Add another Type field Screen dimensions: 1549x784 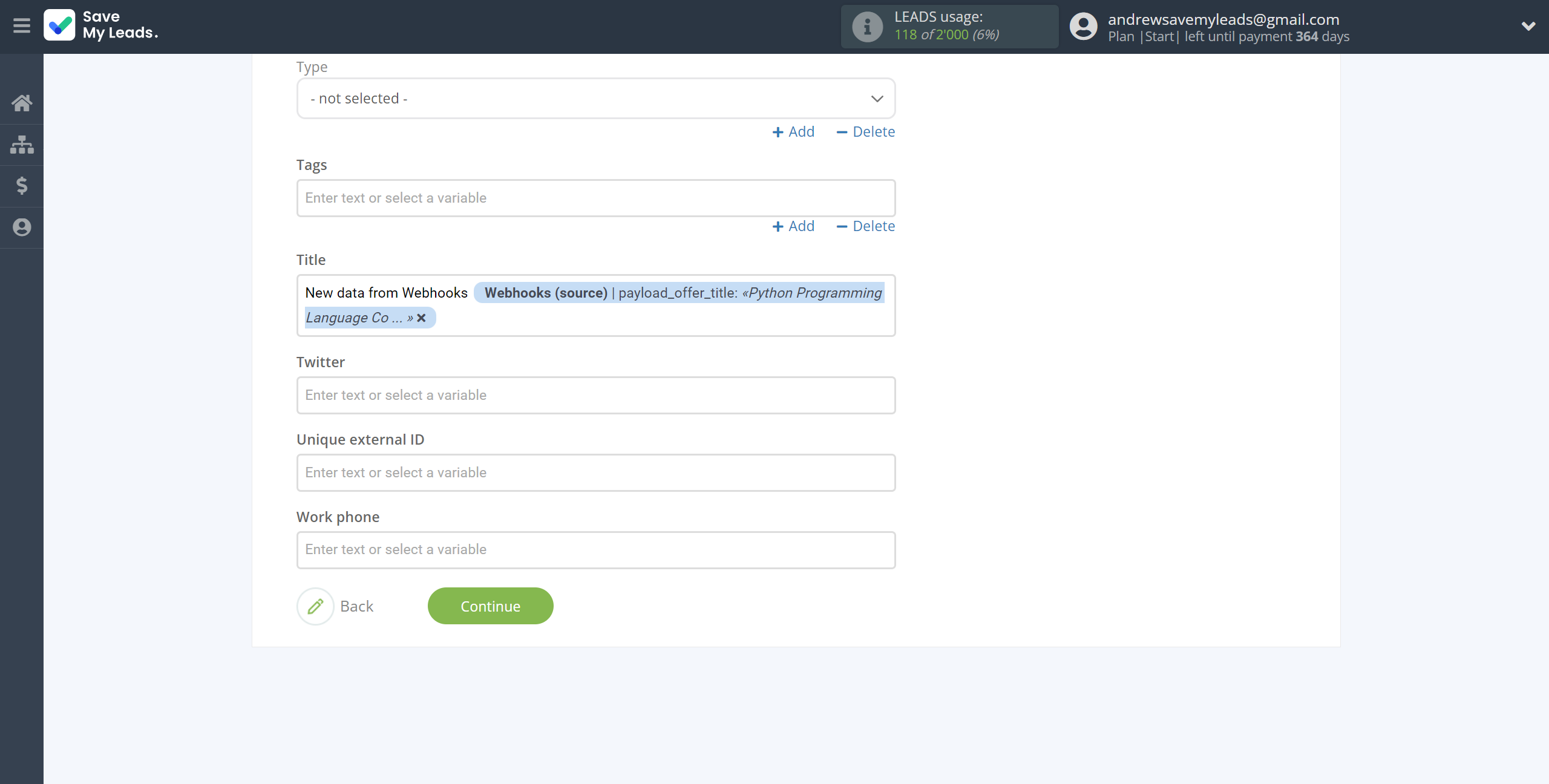click(x=793, y=132)
